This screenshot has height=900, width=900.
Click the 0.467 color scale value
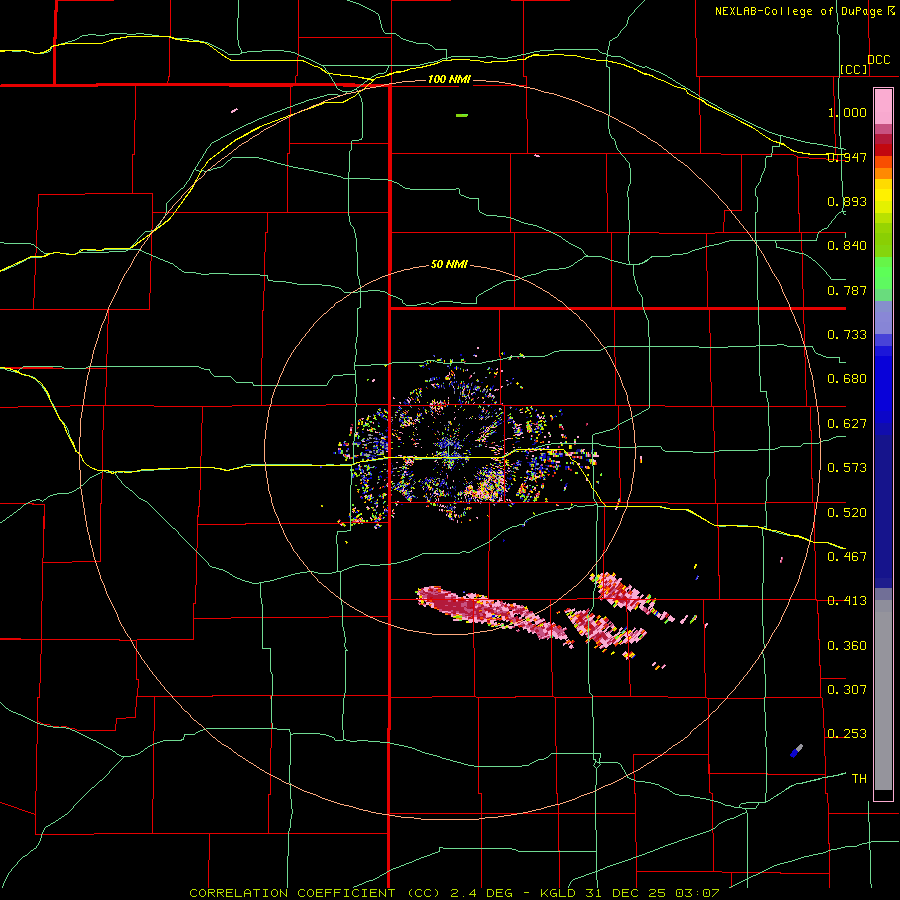(x=847, y=556)
